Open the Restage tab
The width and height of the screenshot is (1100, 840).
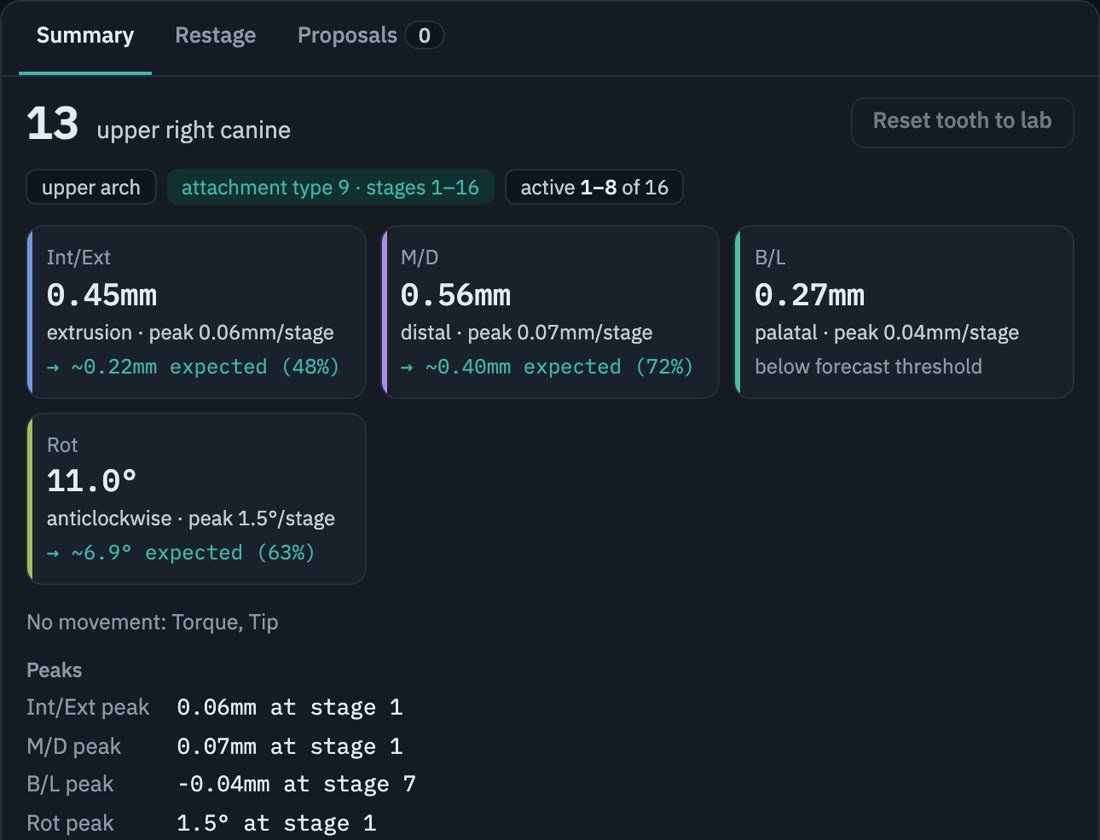[215, 36]
